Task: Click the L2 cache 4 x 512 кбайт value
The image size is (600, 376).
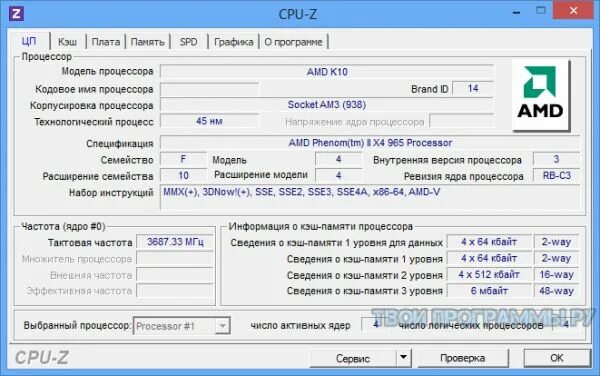Action: pos(489,275)
